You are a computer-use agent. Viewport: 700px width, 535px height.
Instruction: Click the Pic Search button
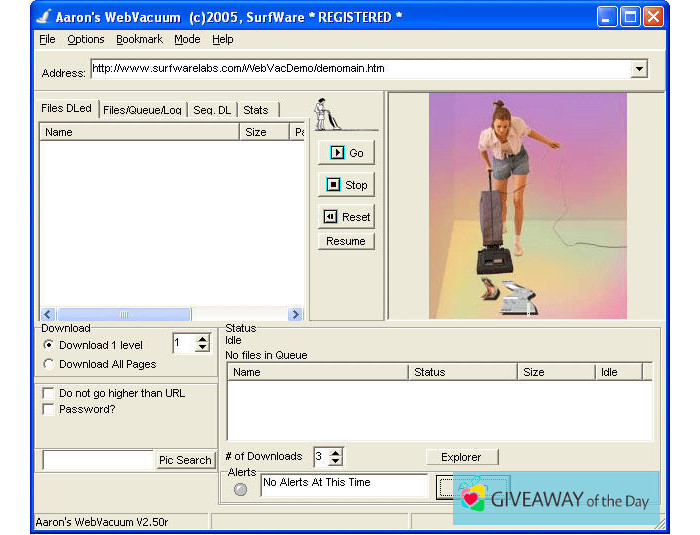click(x=185, y=460)
